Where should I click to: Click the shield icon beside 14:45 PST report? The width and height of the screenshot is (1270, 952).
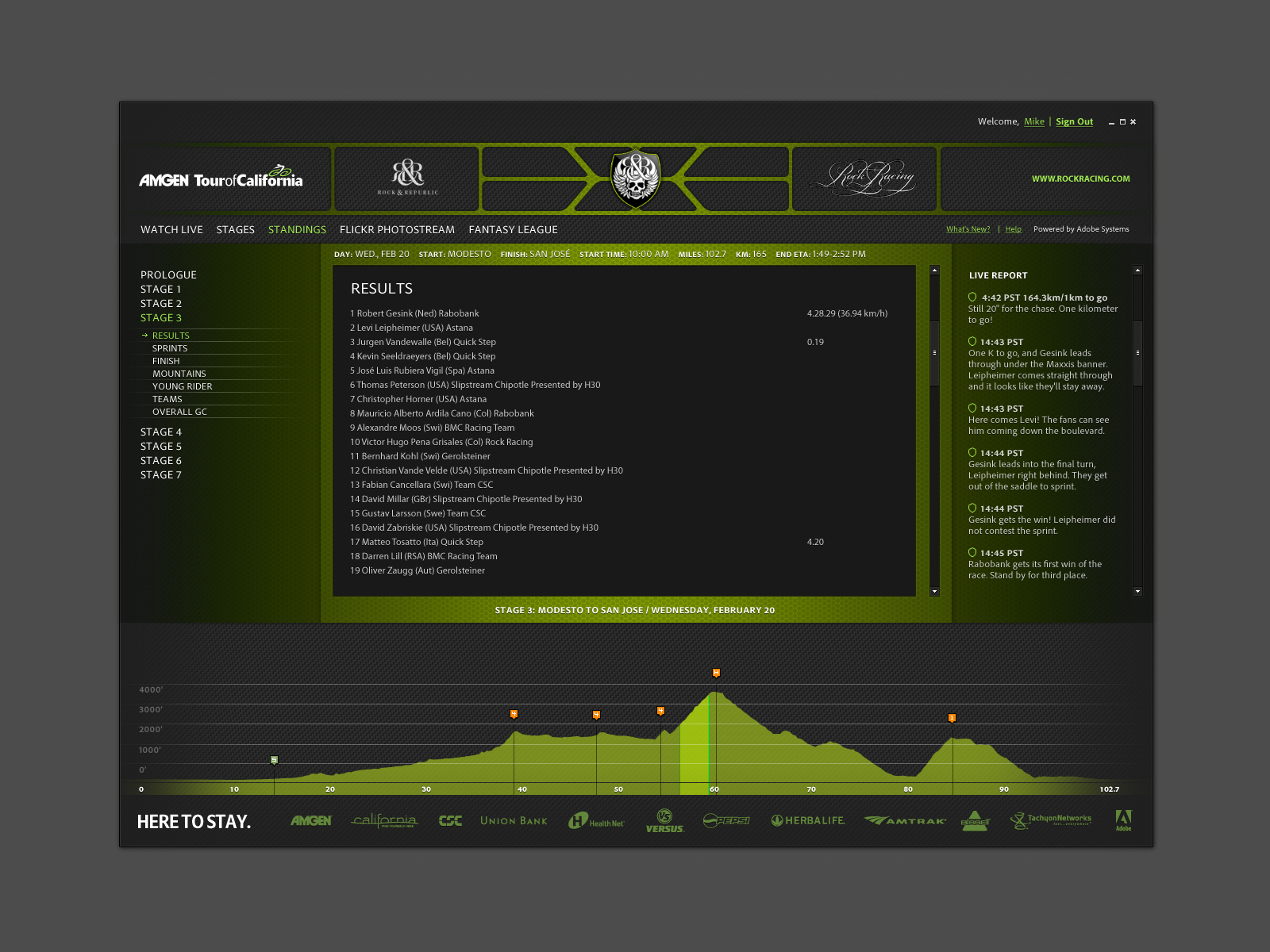click(972, 553)
